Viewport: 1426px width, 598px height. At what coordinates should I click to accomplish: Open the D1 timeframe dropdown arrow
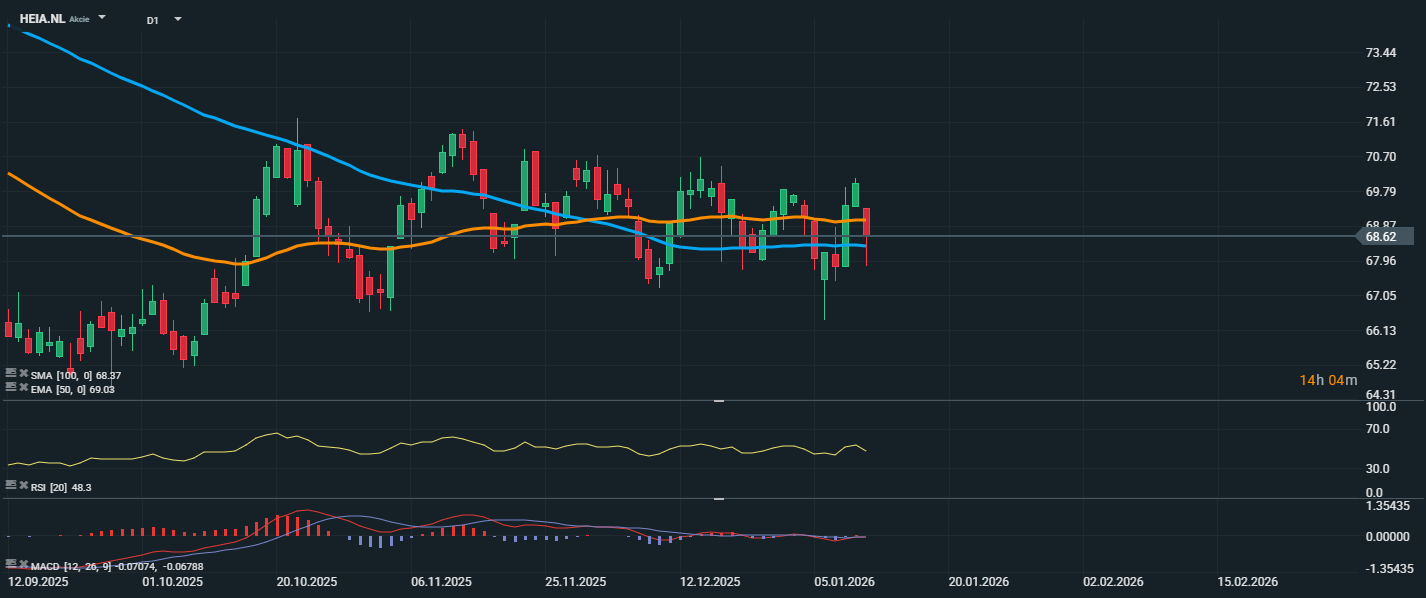pos(177,20)
